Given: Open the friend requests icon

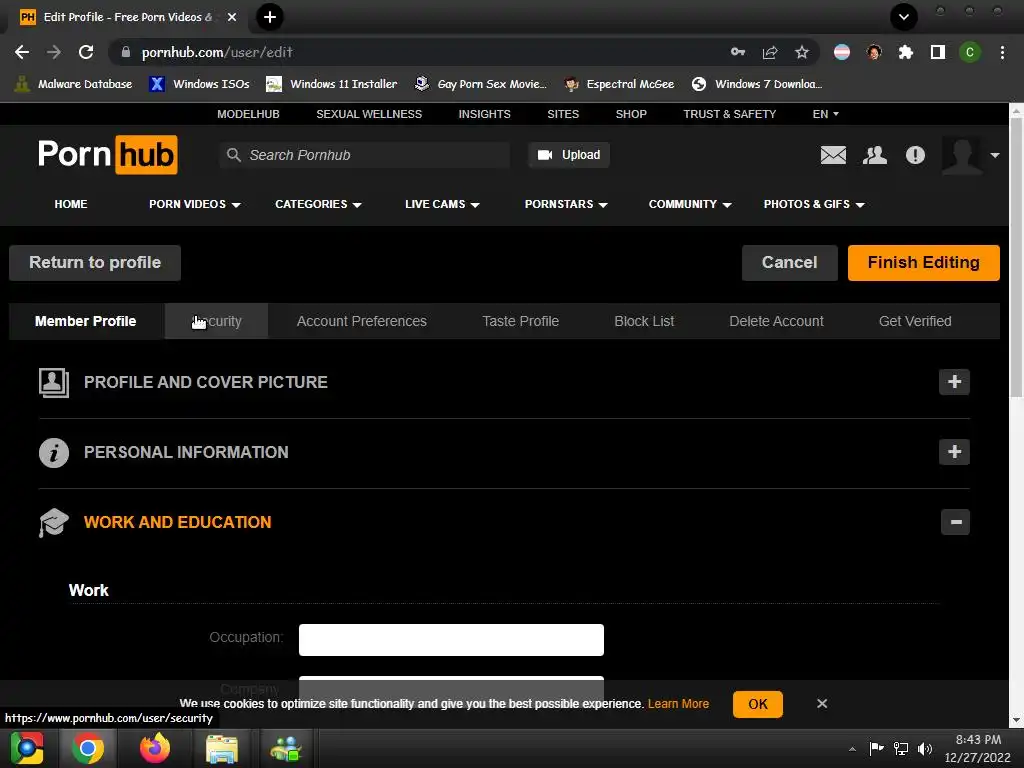Looking at the screenshot, I should 874,155.
